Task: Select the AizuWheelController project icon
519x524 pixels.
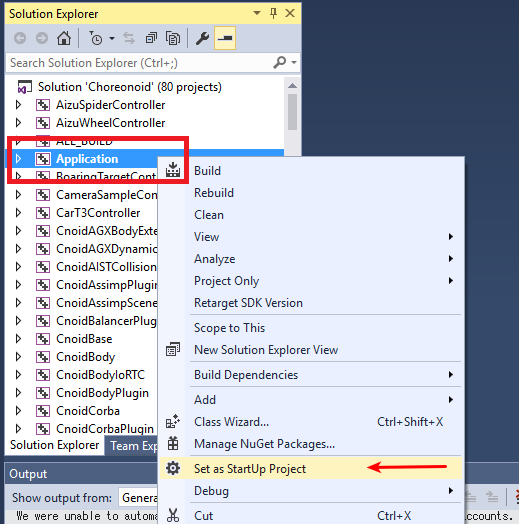Action: pos(43,123)
